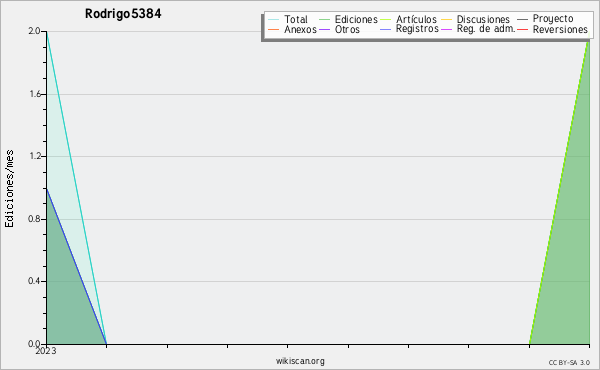This screenshot has width=600, height=370.
Task: Select the Artículos legend entry
Action: [416, 19]
